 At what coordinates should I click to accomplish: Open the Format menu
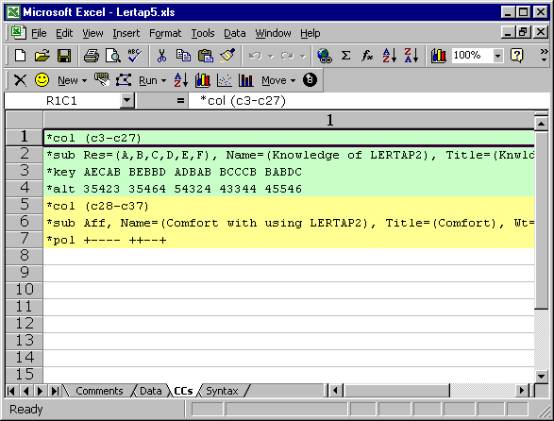(x=165, y=33)
